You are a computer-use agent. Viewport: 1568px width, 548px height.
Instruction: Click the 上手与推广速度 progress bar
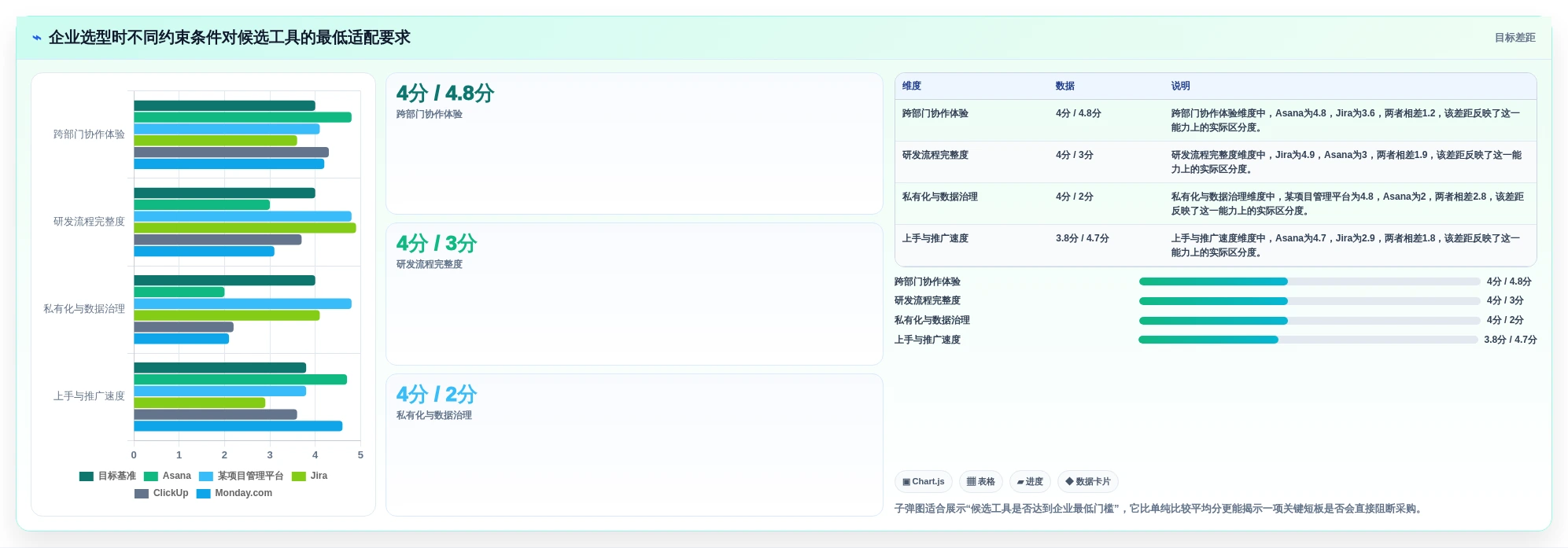point(1308,340)
